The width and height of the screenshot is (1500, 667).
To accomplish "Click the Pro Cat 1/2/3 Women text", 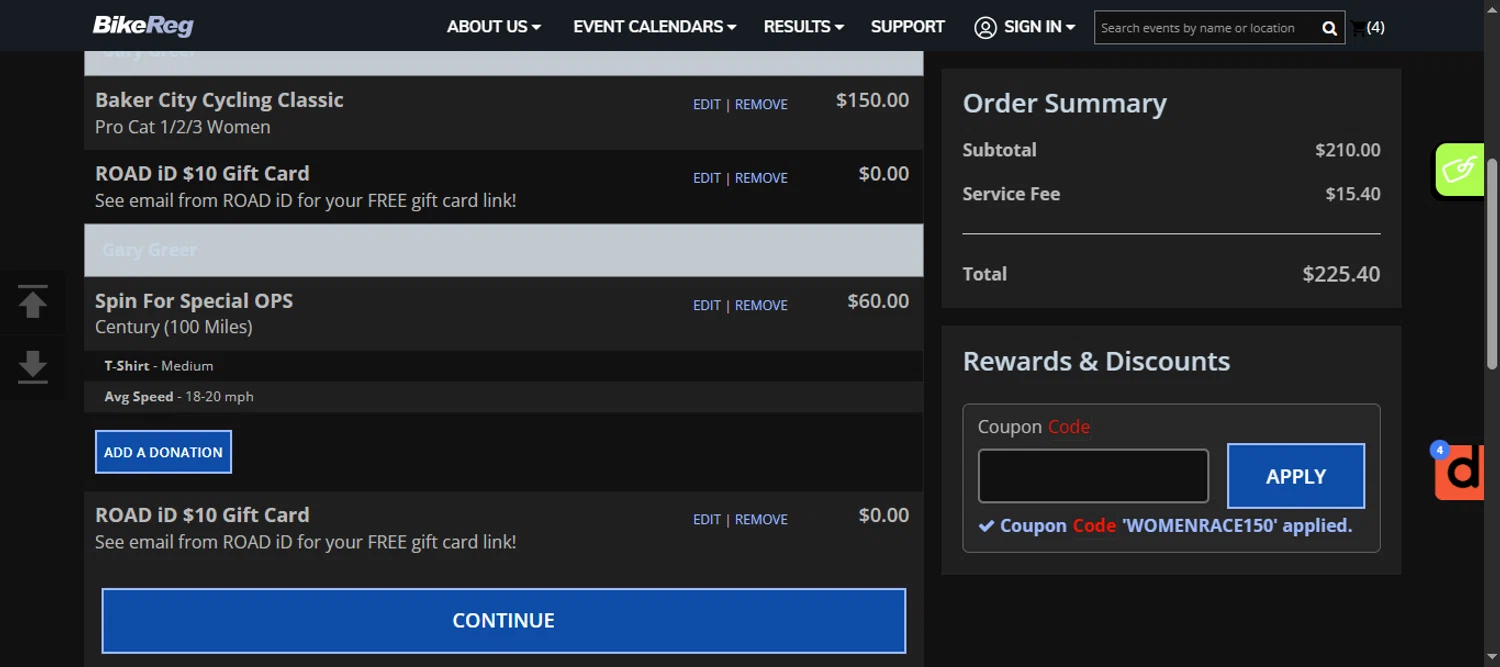I will click(x=183, y=127).
